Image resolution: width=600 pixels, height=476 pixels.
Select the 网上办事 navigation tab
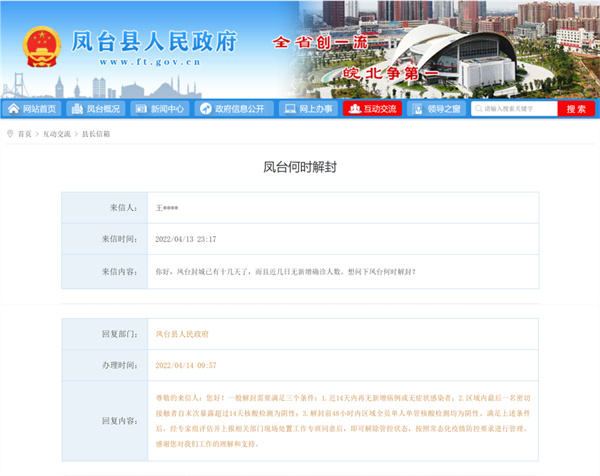pyautogui.click(x=316, y=109)
